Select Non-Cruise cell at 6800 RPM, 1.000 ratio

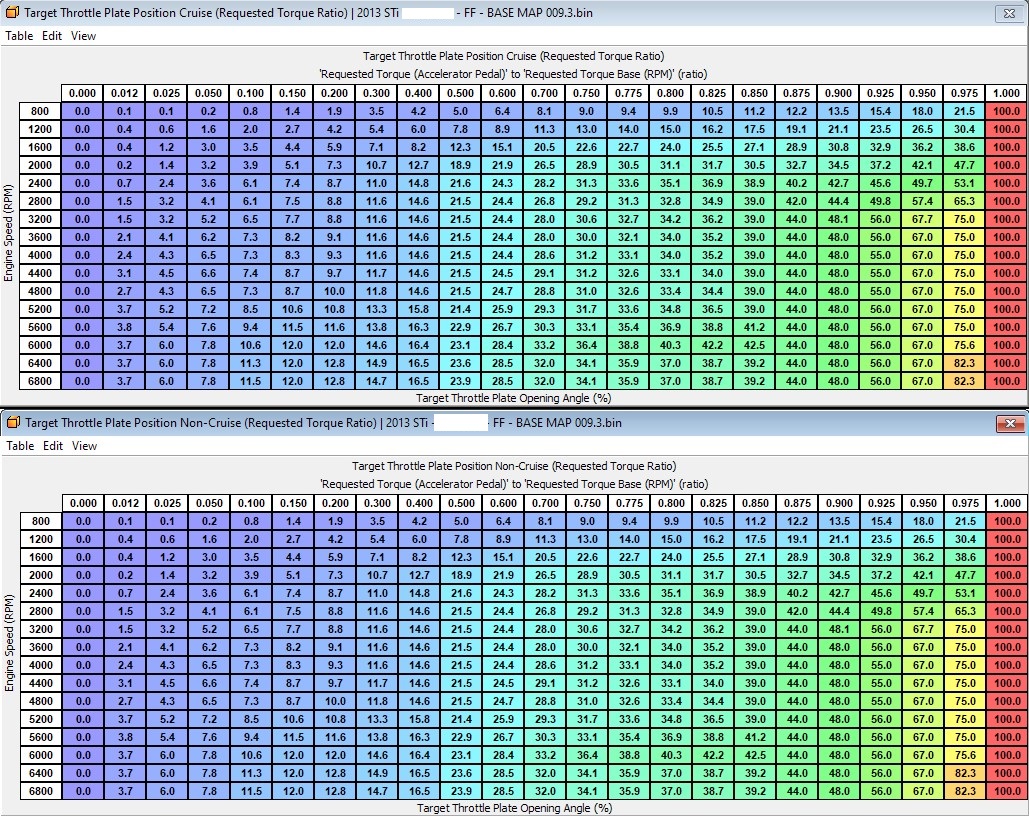[1006, 791]
